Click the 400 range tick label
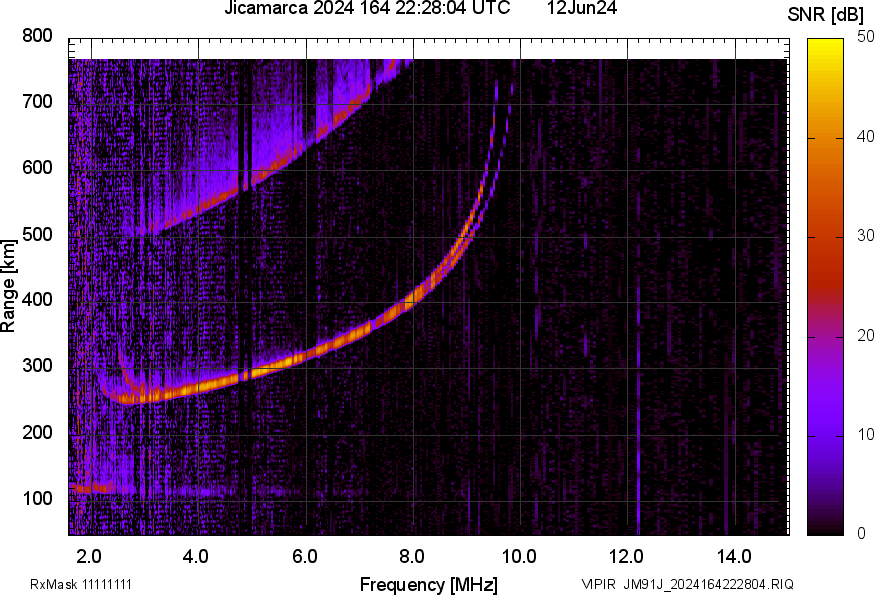The width and height of the screenshot is (874, 595). 37,299
